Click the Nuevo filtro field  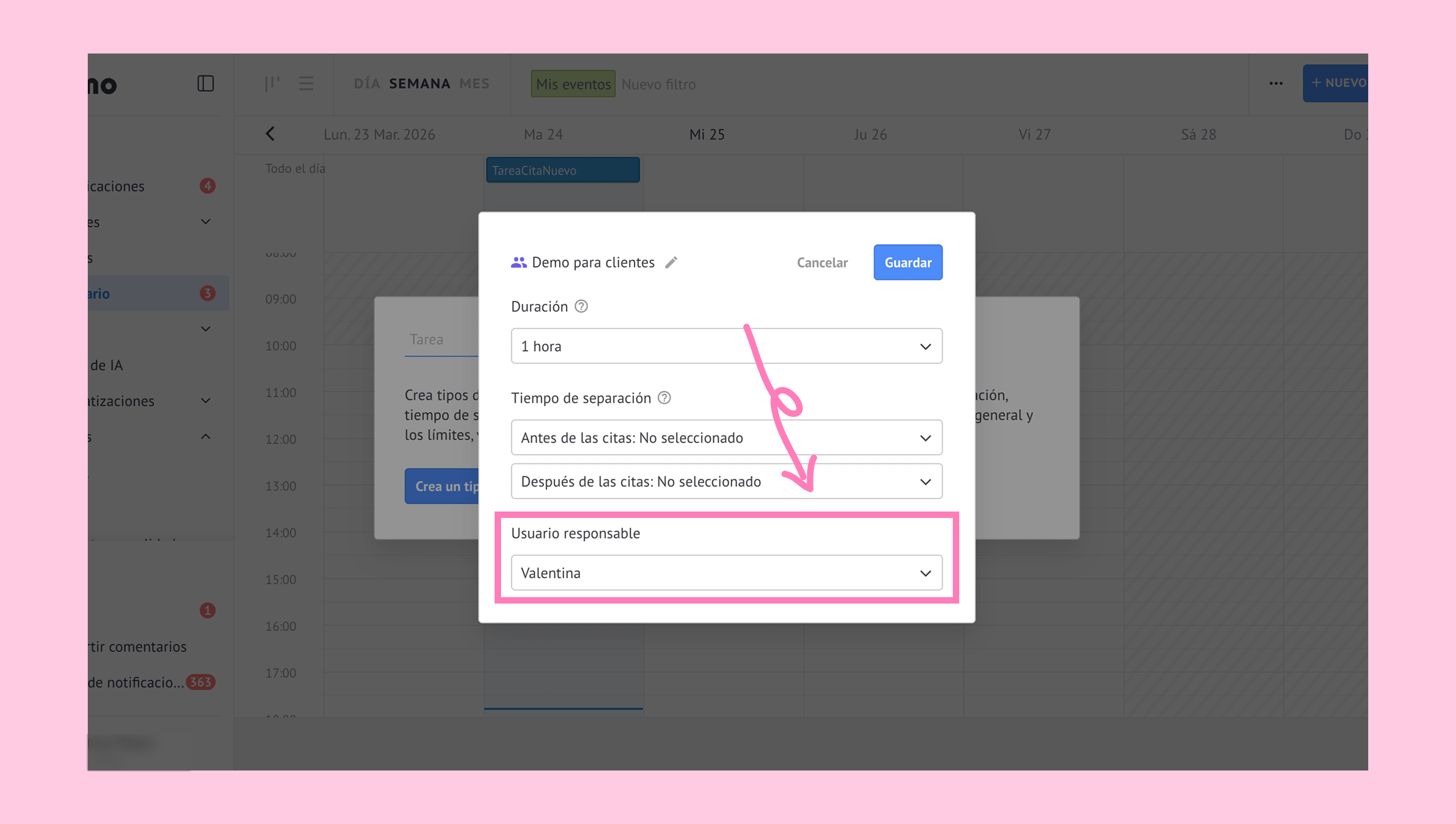(658, 85)
